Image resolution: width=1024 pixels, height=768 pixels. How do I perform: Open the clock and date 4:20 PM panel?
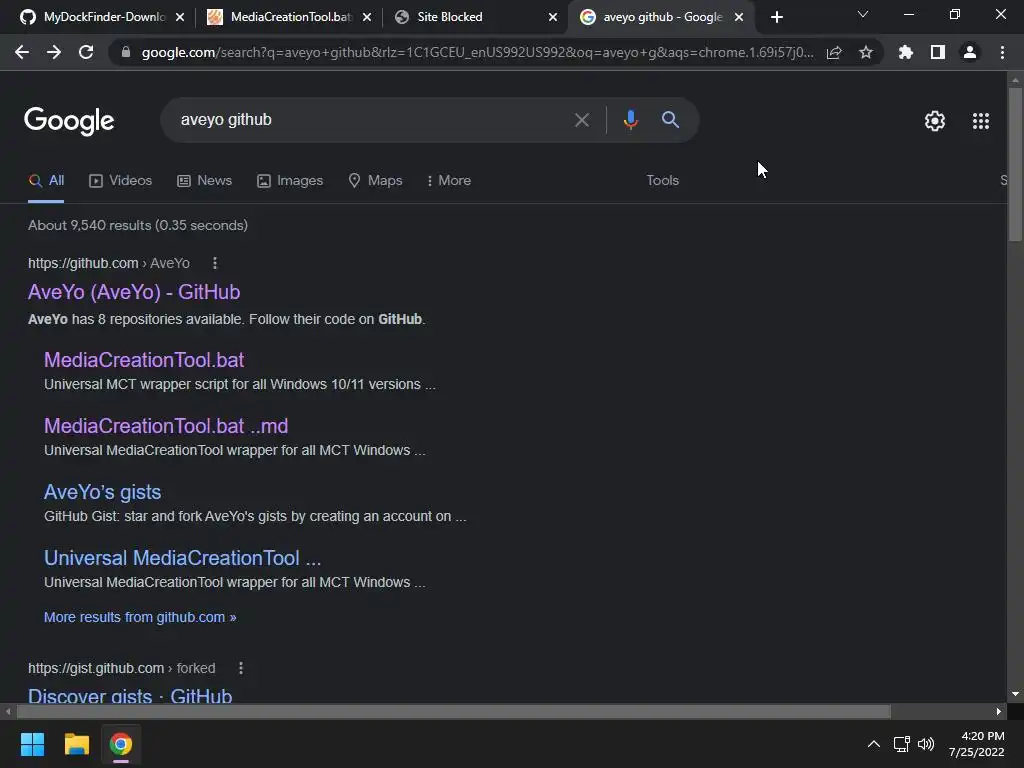(x=977, y=744)
